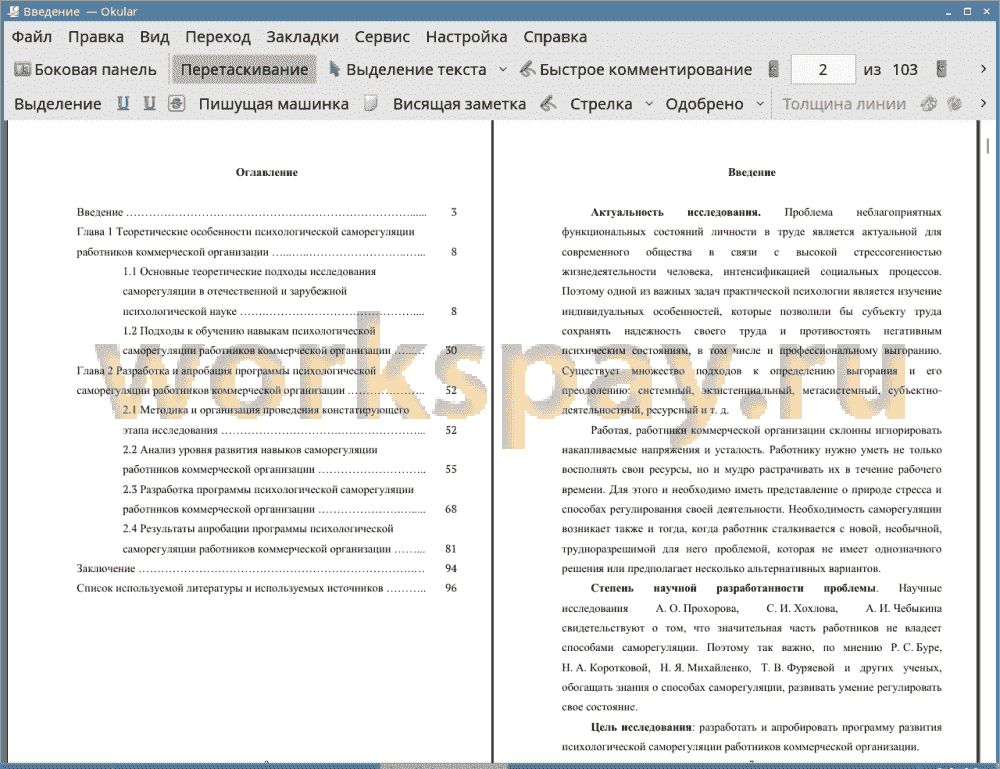Click the strikethrough S icon

pyautogui.click(x=177, y=103)
